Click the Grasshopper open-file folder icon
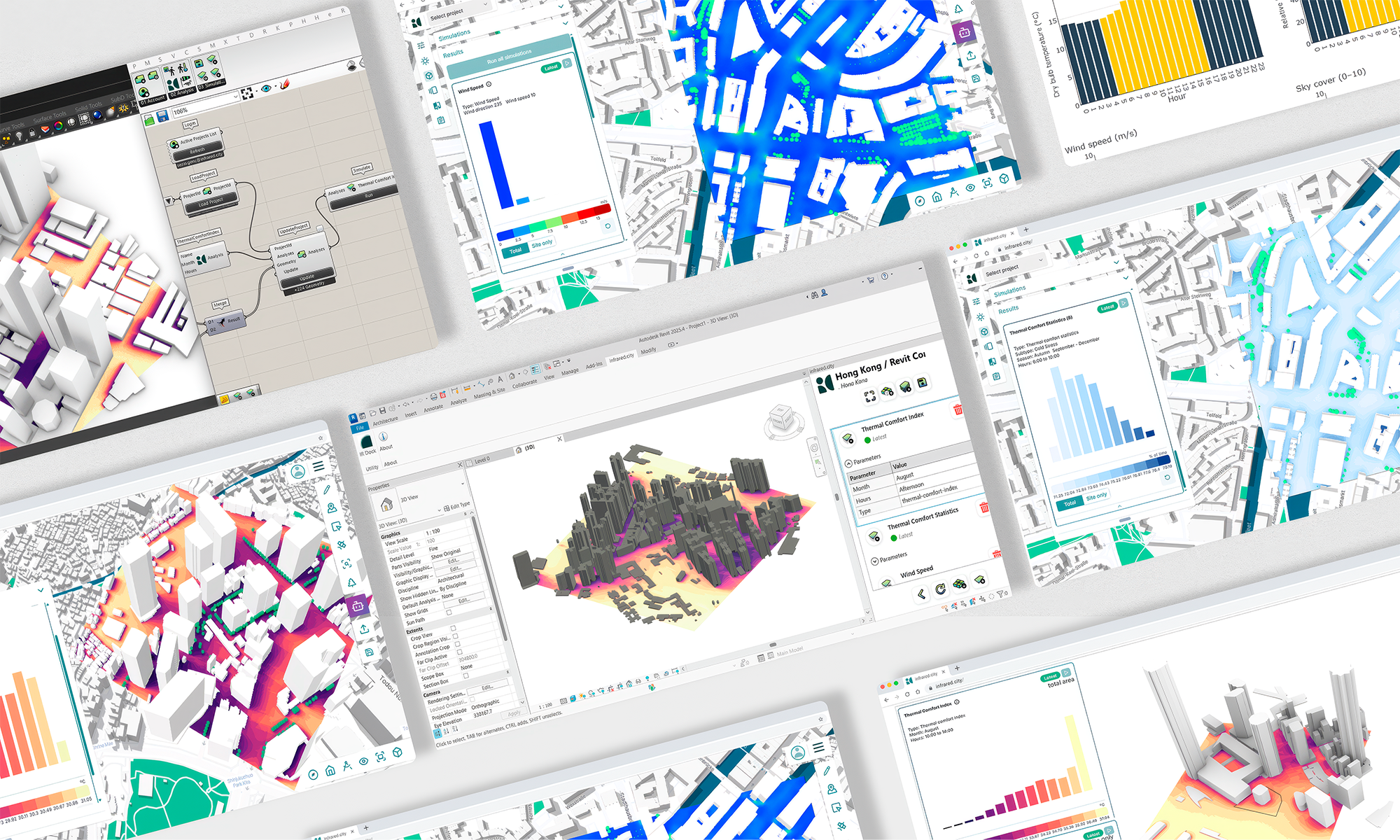Viewport: 1400px width, 840px height. 149,120
